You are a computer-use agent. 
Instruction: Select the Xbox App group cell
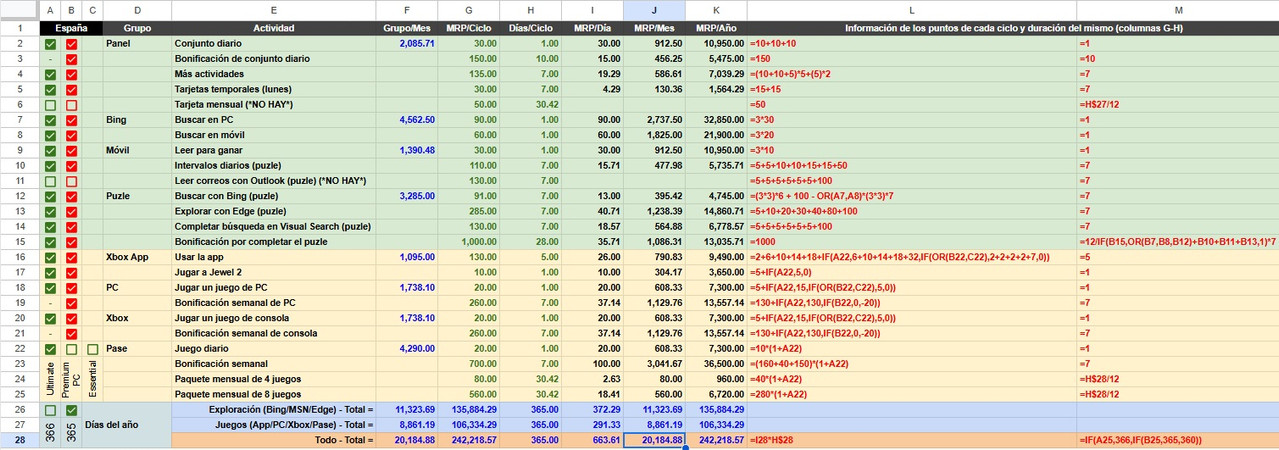point(137,257)
